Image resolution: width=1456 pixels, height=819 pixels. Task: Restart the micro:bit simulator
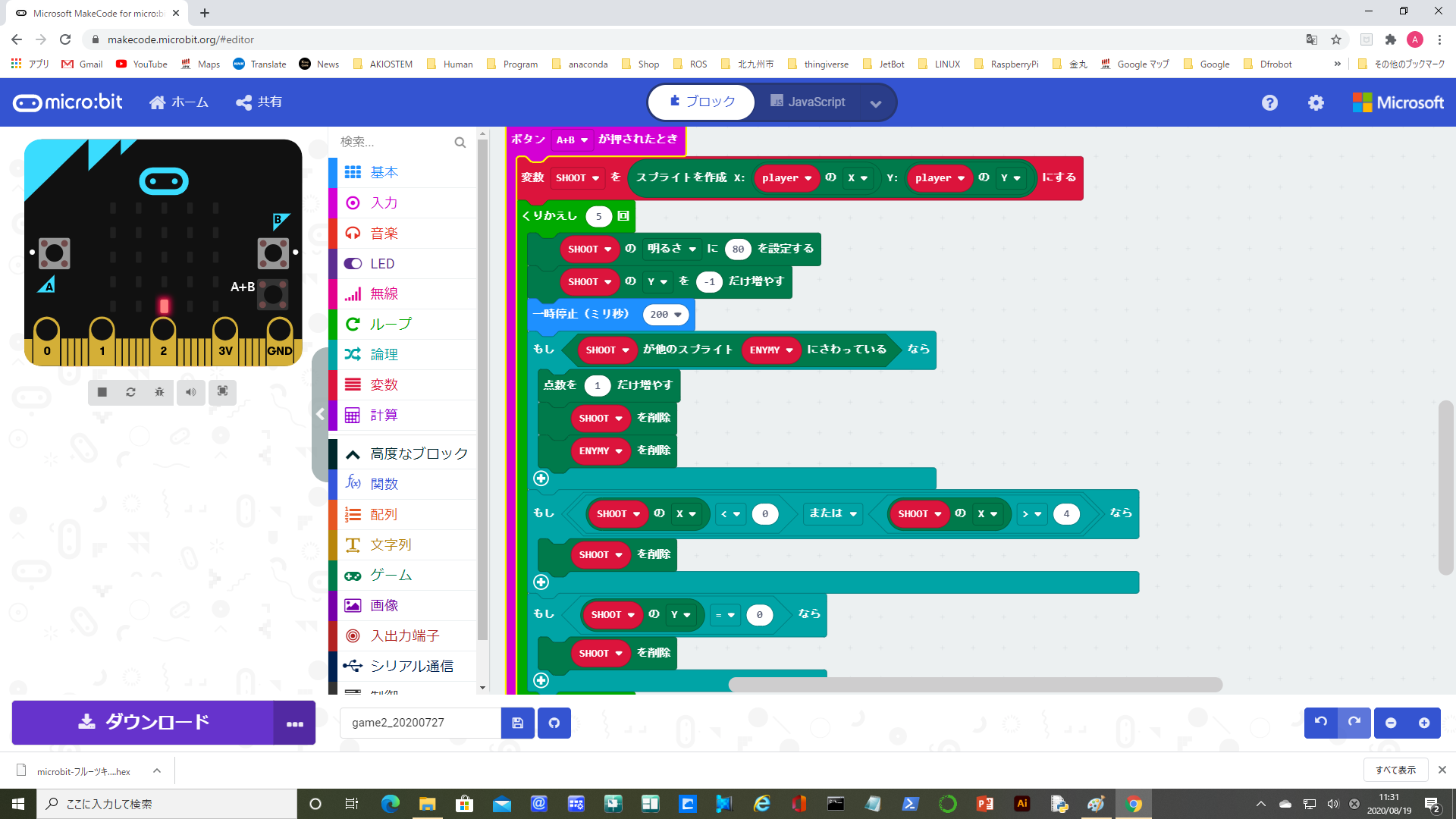(130, 392)
